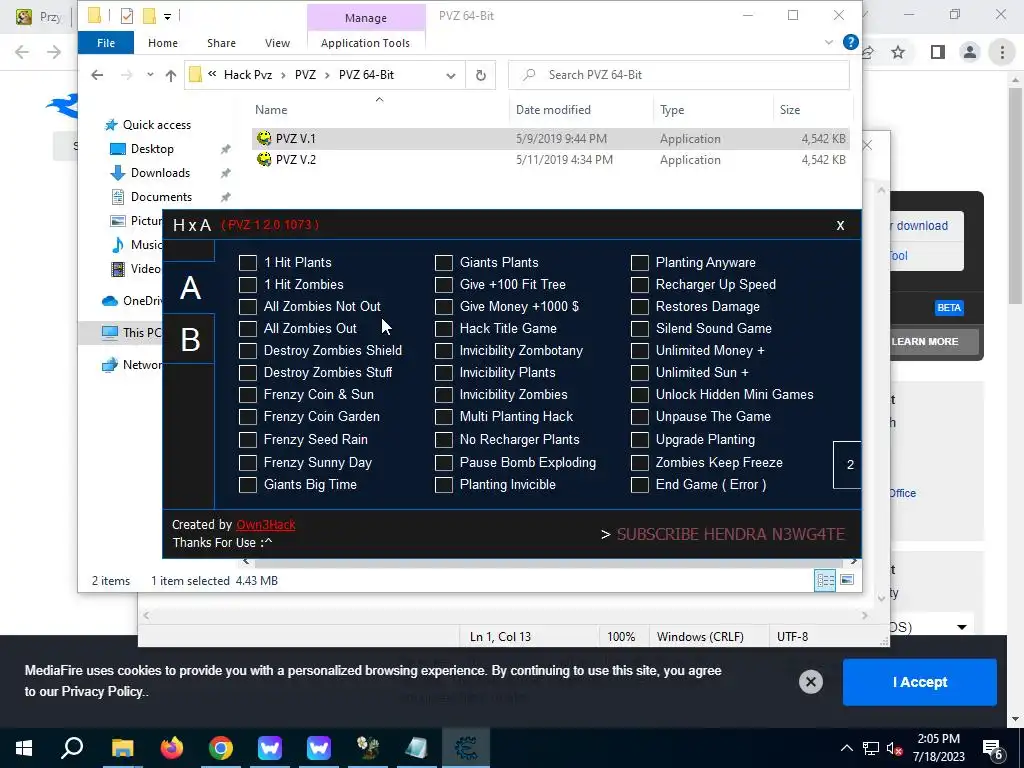This screenshot has width=1024, height=768.
Task: Click Hack Pvz in breadcrumb path
Action: [x=248, y=75]
